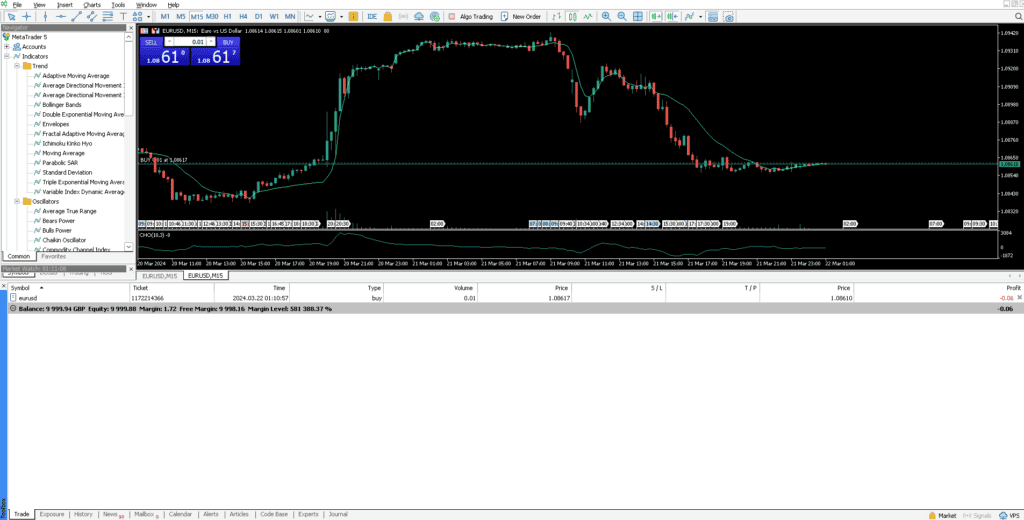Expand the Accounts tree node
Image resolution: width=1024 pixels, height=520 pixels.
(7, 46)
